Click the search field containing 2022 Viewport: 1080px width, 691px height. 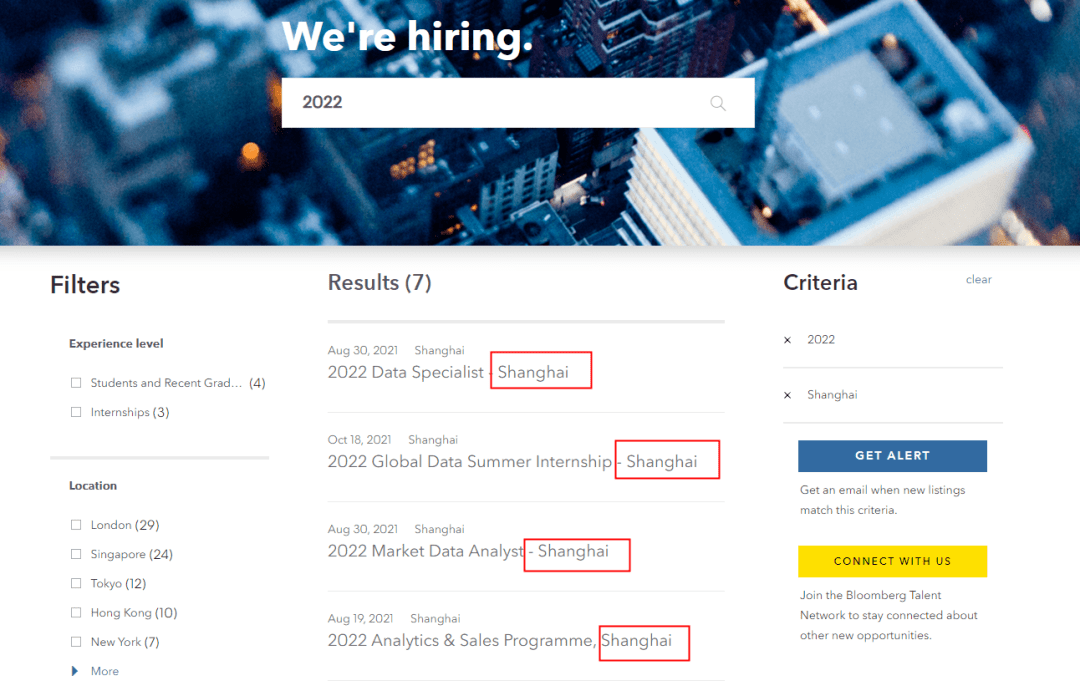[x=490, y=103]
